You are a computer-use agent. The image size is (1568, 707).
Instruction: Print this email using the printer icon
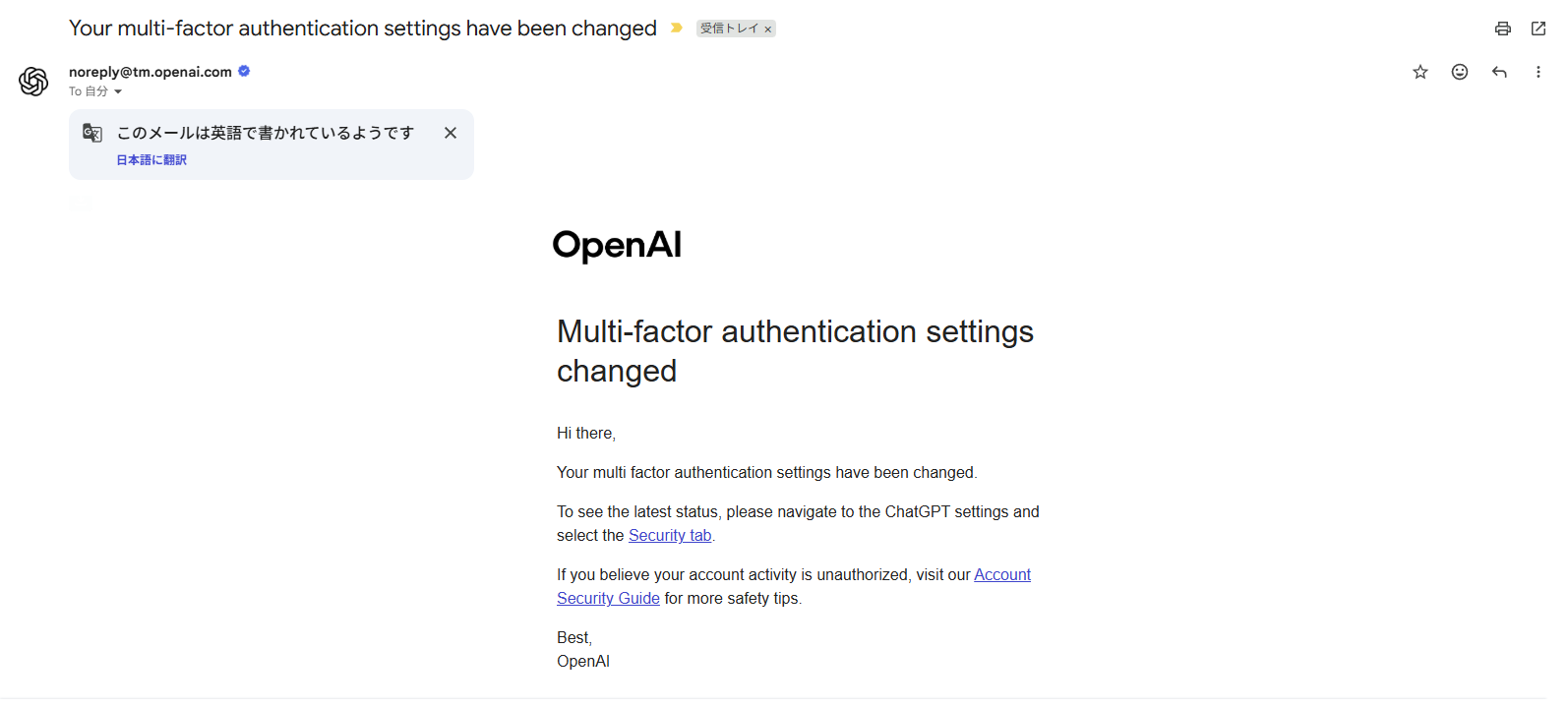(x=1502, y=29)
